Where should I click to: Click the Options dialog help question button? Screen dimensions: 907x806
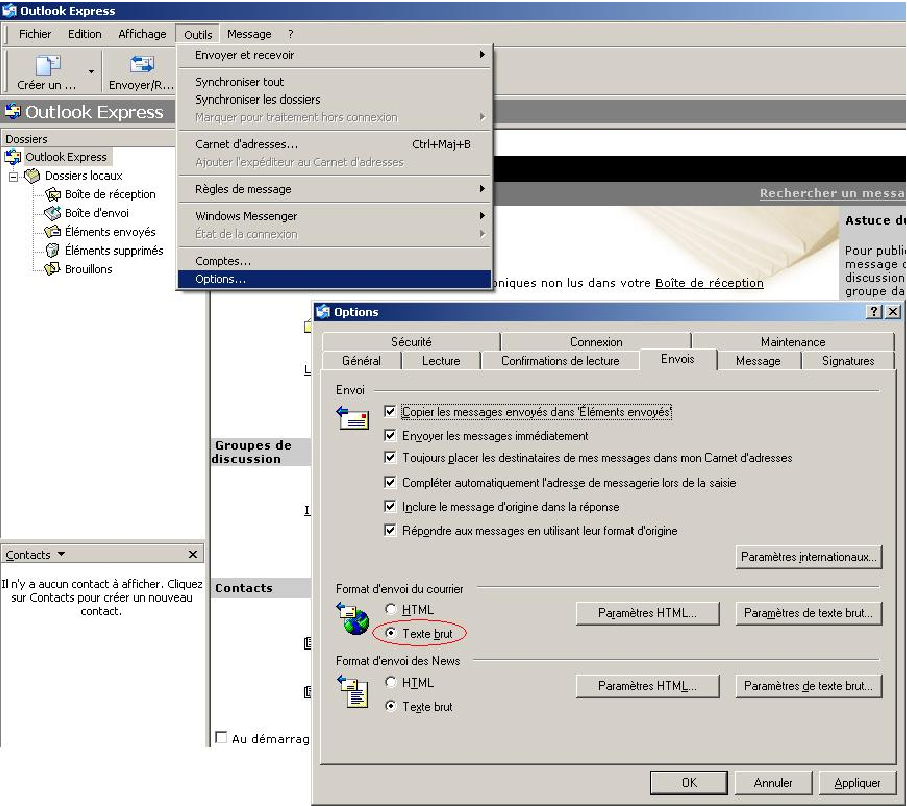click(x=873, y=311)
